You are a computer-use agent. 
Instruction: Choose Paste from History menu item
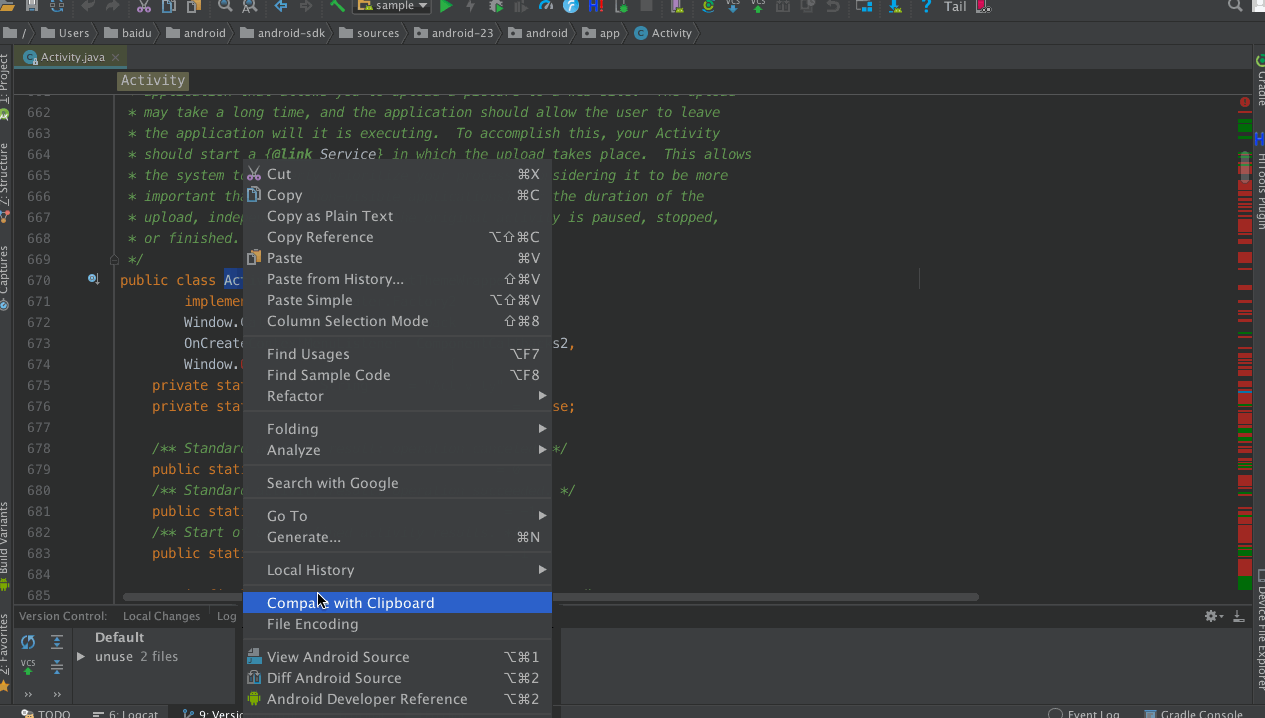(x=398, y=279)
